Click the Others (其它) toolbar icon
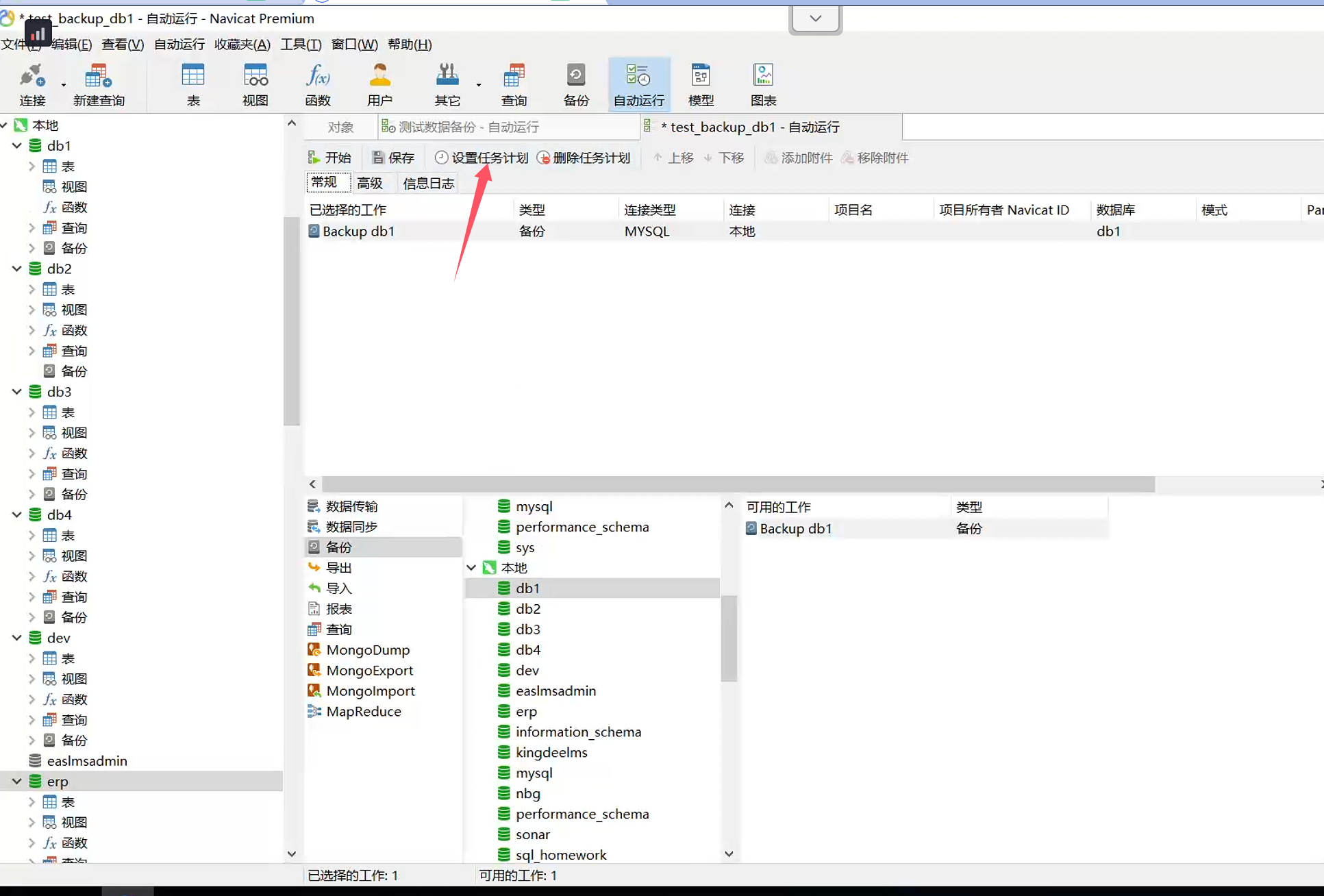The height and width of the screenshot is (896, 1324). [x=447, y=84]
